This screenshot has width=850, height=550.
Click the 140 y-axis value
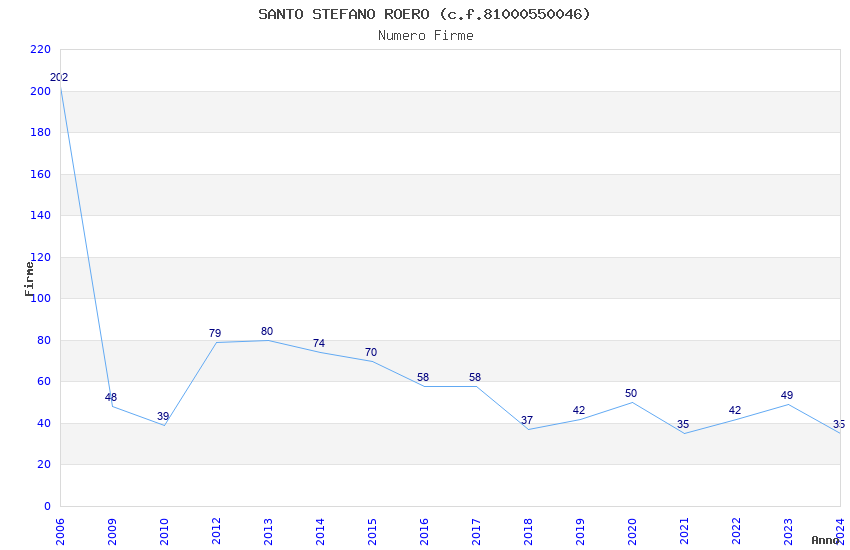[41, 216]
